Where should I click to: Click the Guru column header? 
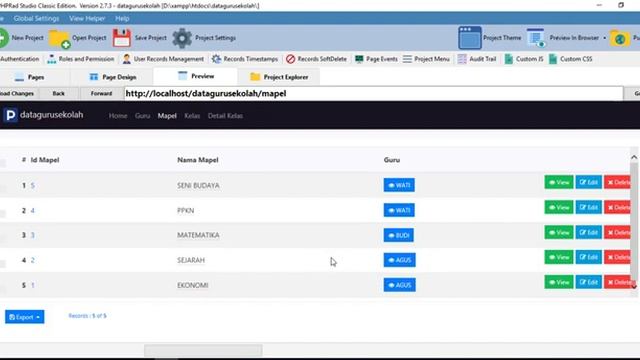[391, 160]
